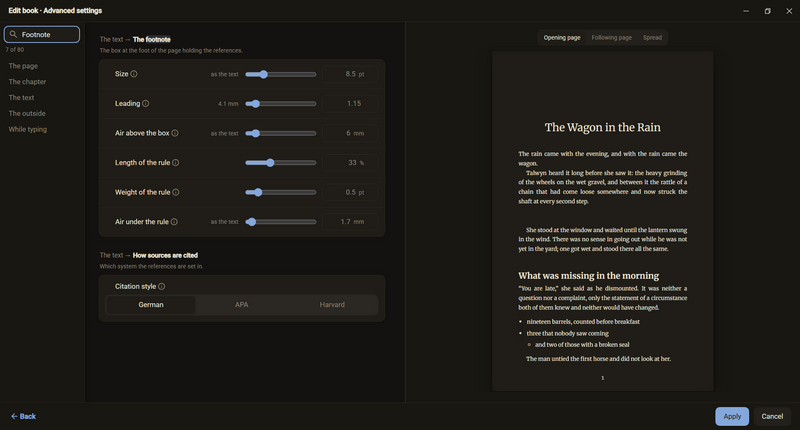Viewport: 800px width, 430px height.
Task: Switch preview to Spread
Action: (652, 38)
